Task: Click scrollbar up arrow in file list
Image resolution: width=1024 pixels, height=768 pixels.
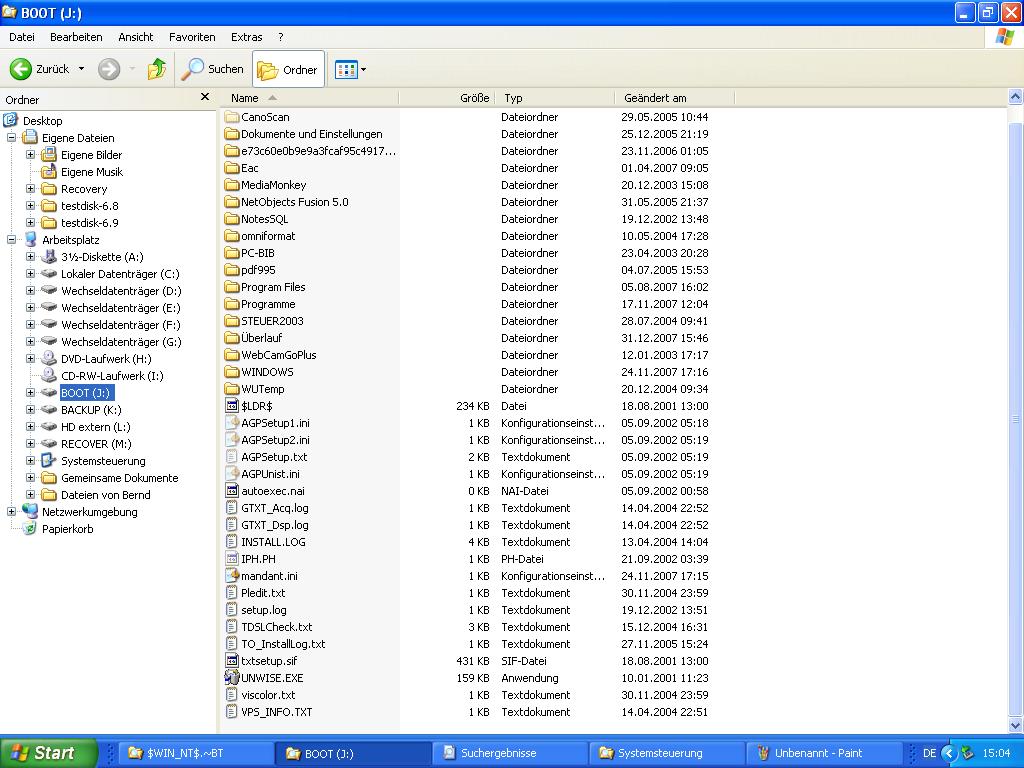Action: click(x=1016, y=98)
